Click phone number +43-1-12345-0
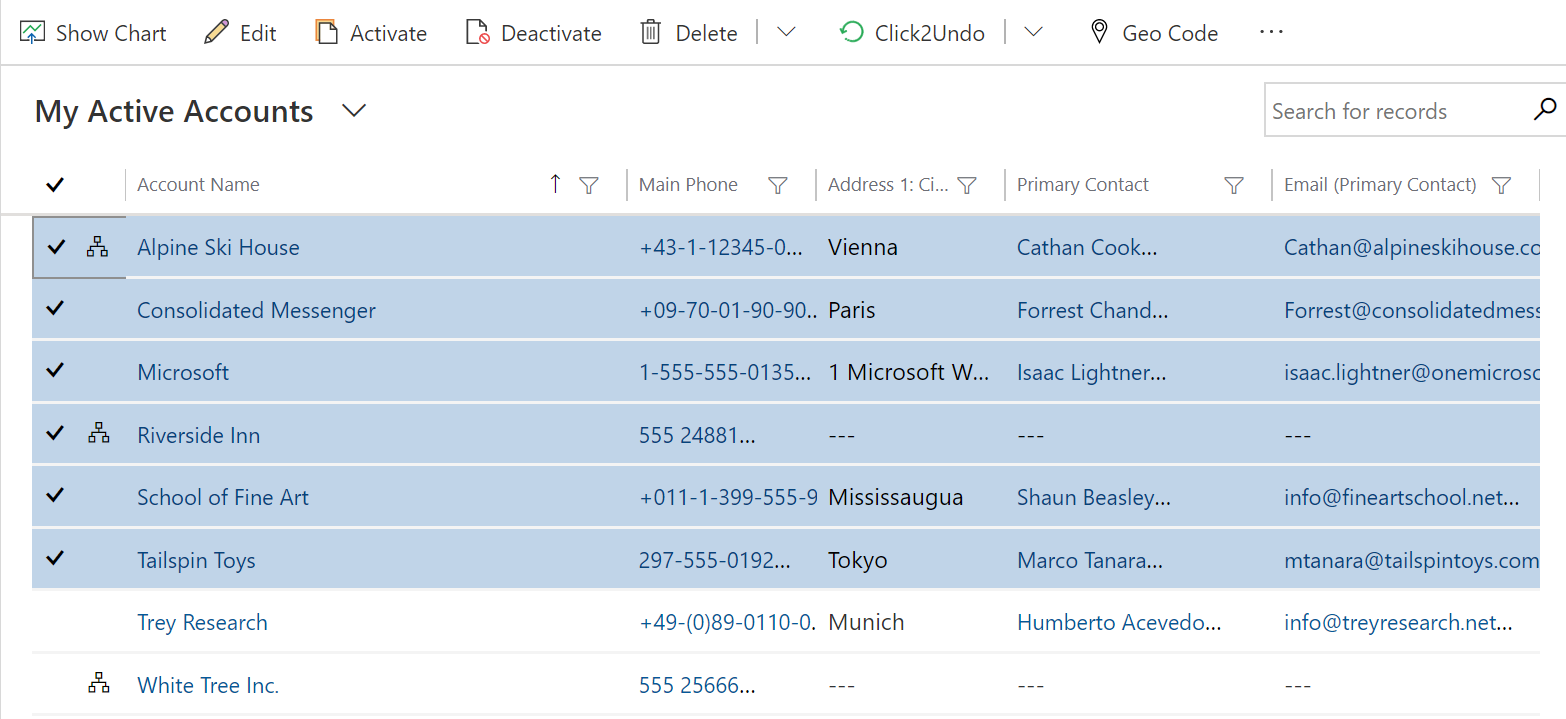This screenshot has height=719, width=1566. click(720, 247)
